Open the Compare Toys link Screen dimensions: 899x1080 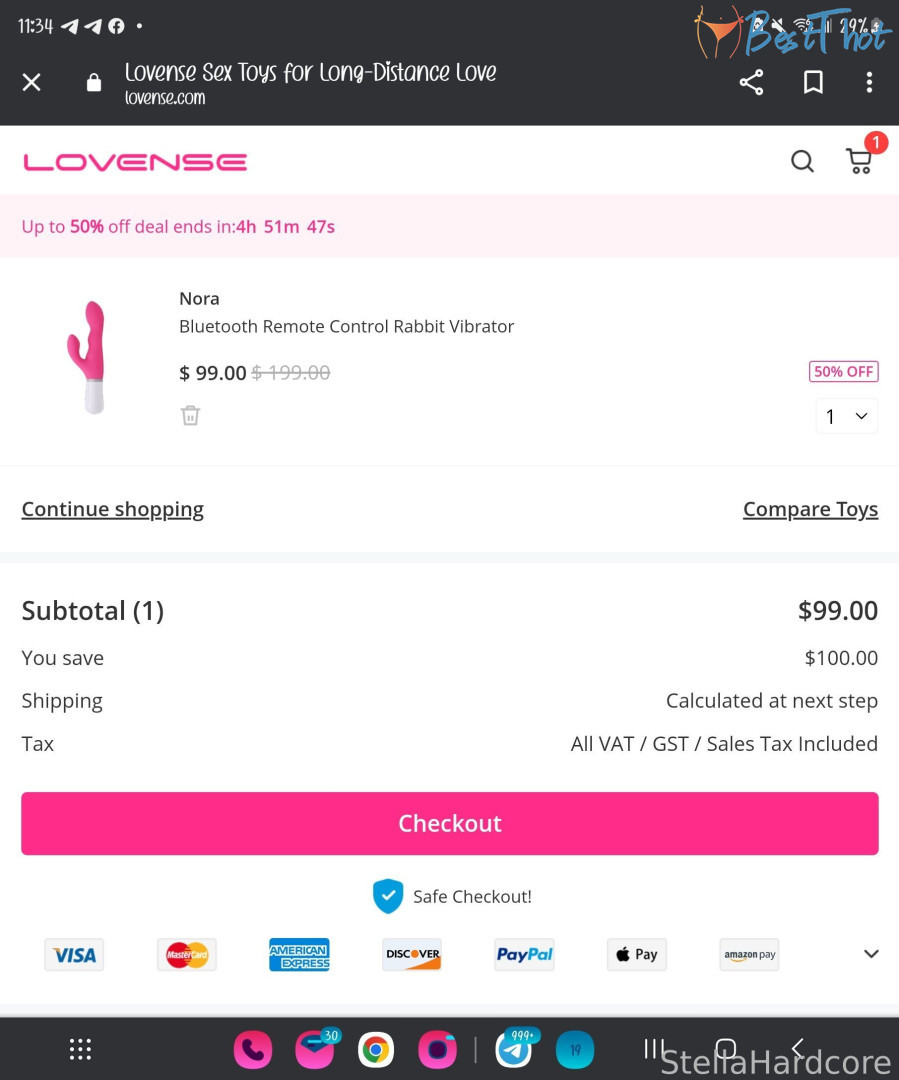[810, 509]
